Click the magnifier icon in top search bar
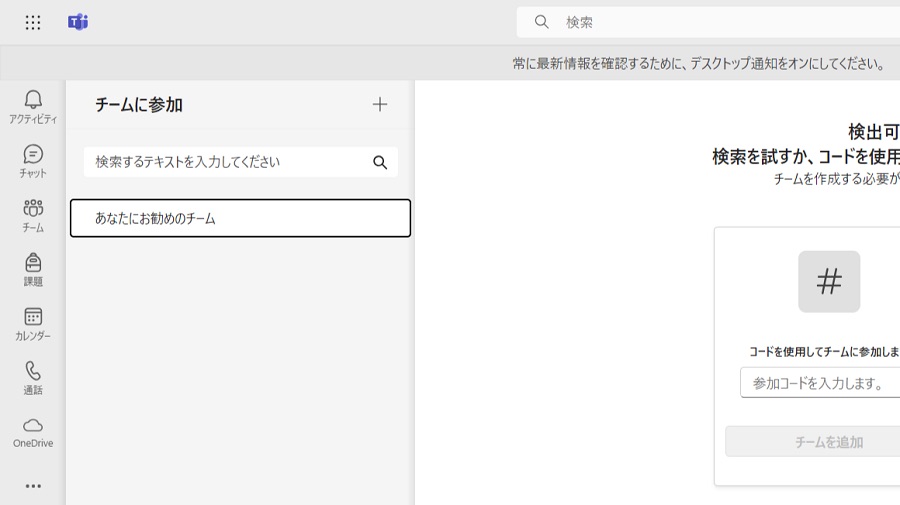The image size is (900, 505). (542, 22)
